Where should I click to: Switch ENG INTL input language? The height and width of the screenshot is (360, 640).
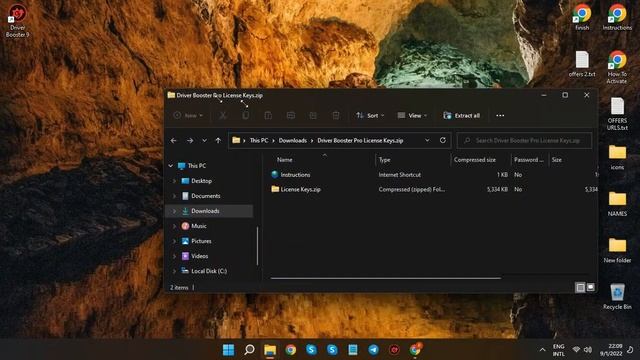(x=558, y=350)
